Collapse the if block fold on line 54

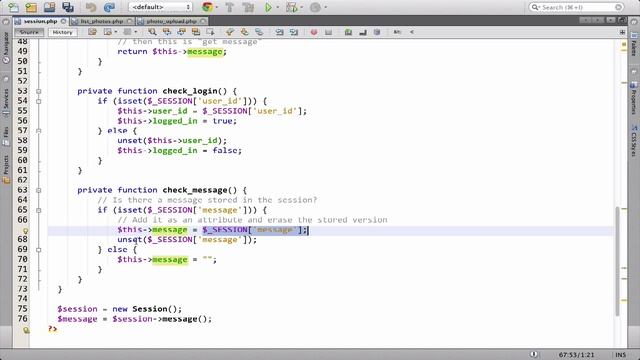pos(39,101)
